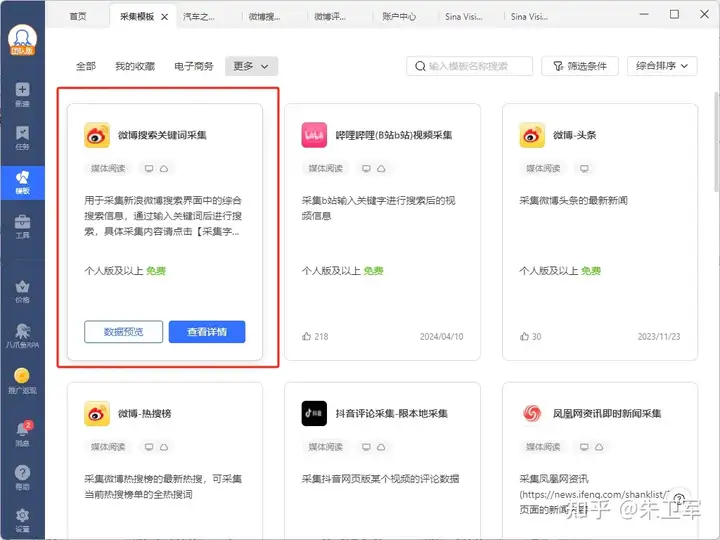Click the 查看详情 button

(x=207, y=332)
